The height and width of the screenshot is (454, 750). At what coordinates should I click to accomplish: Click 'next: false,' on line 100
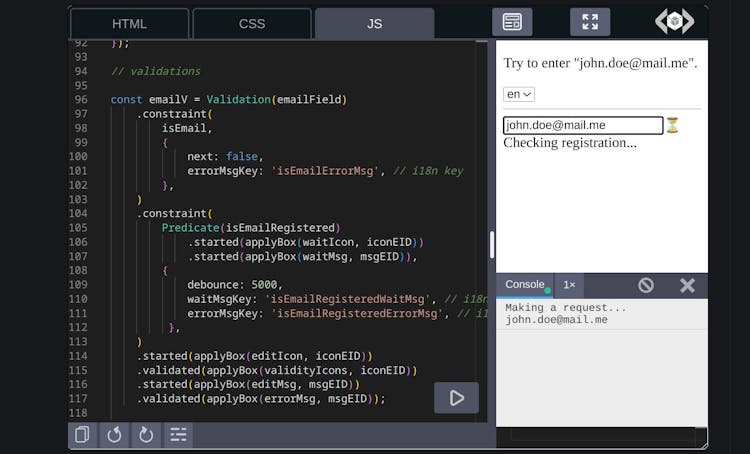[225, 156]
